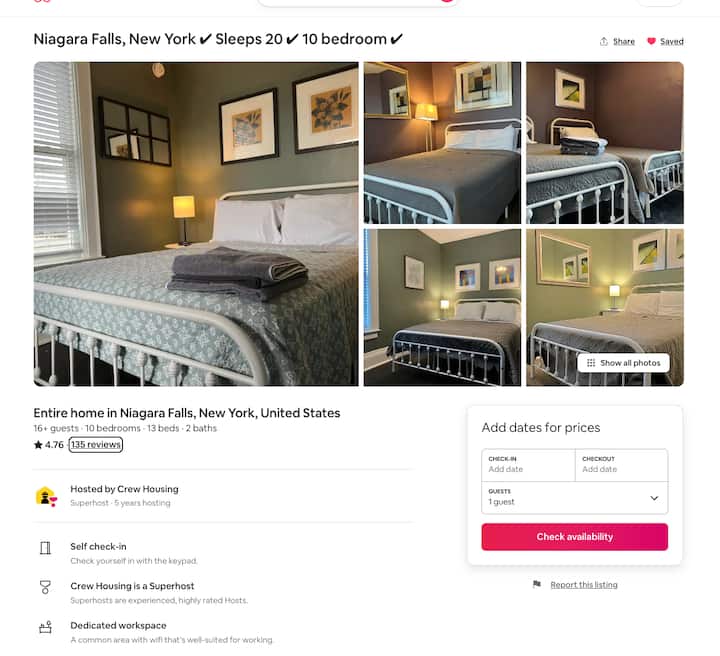
Task: Click the Crew Housing host avatar
Action: 46,496
